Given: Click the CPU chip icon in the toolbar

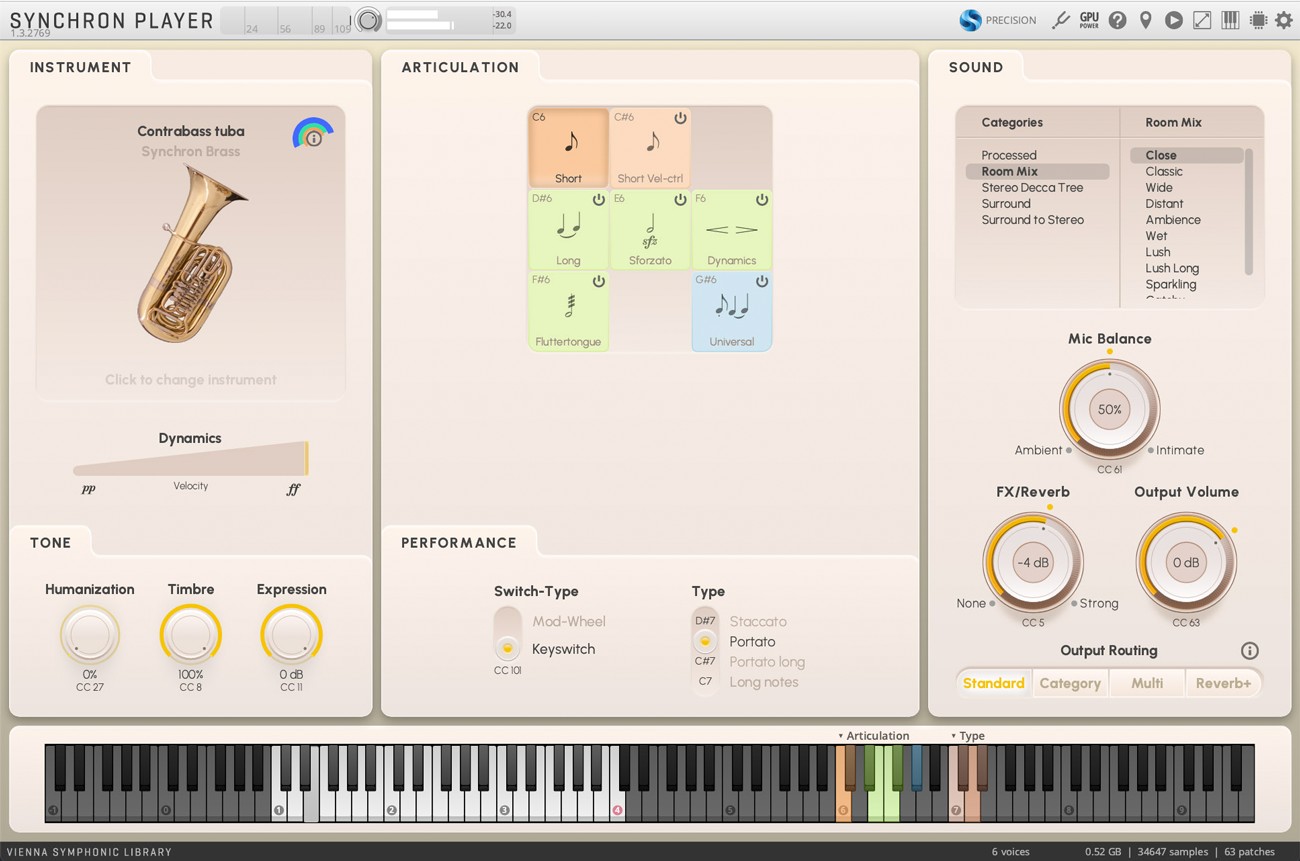Looking at the screenshot, I should click(x=1257, y=19).
